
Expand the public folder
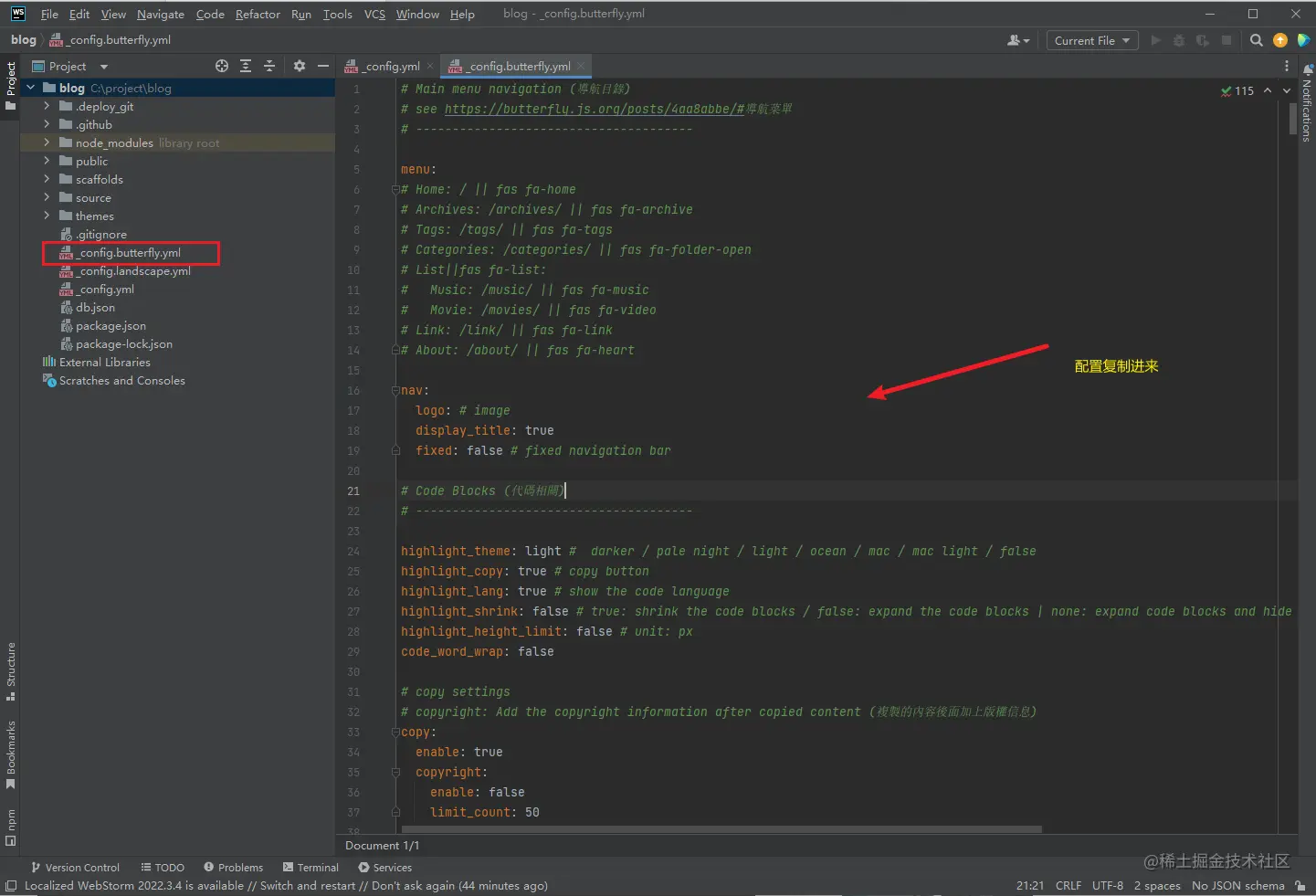tap(47, 161)
